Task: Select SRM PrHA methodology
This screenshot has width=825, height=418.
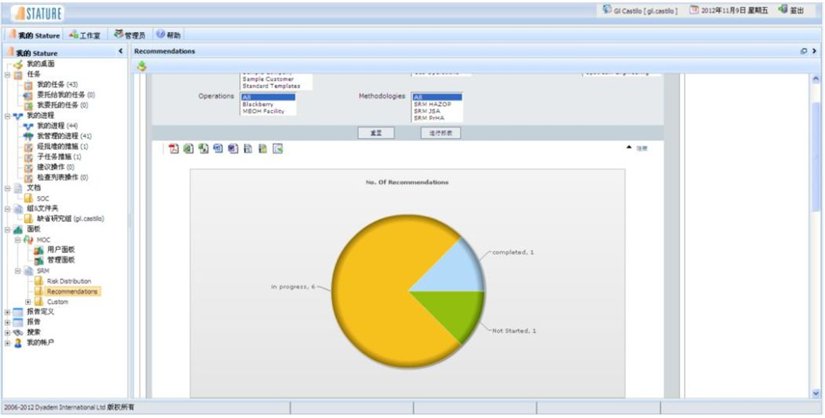Action: click(x=437, y=118)
